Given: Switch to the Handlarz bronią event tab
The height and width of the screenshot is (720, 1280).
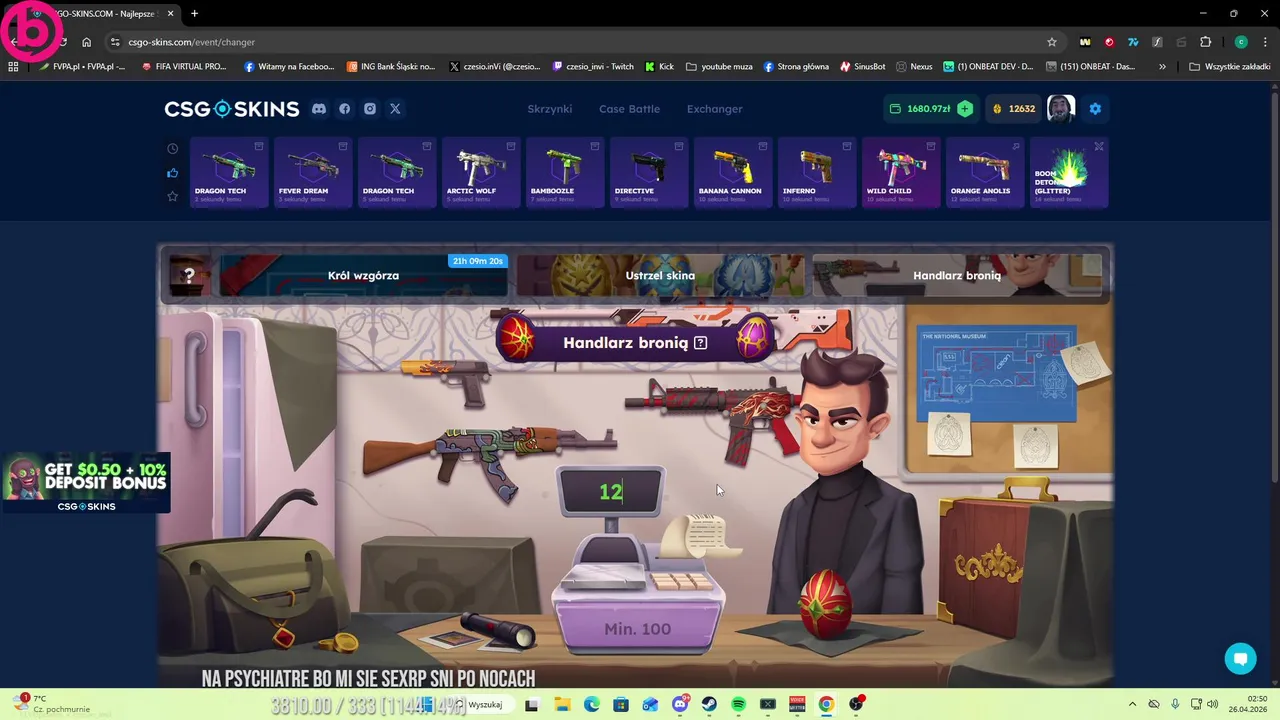Looking at the screenshot, I should (x=956, y=276).
